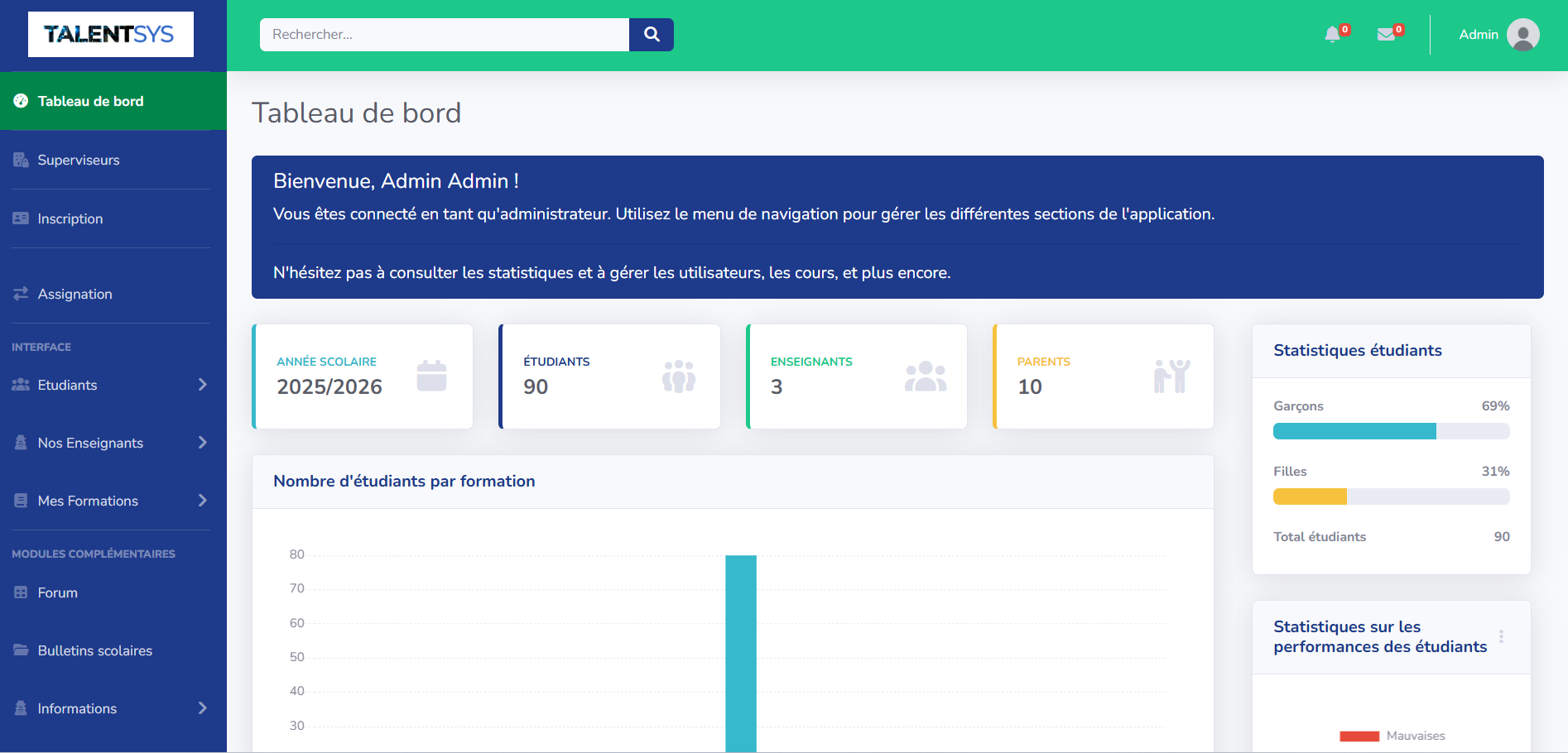Expand the Informations sidebar section
The height and width of the screenshot is (753, 1568).
point(110,708)
